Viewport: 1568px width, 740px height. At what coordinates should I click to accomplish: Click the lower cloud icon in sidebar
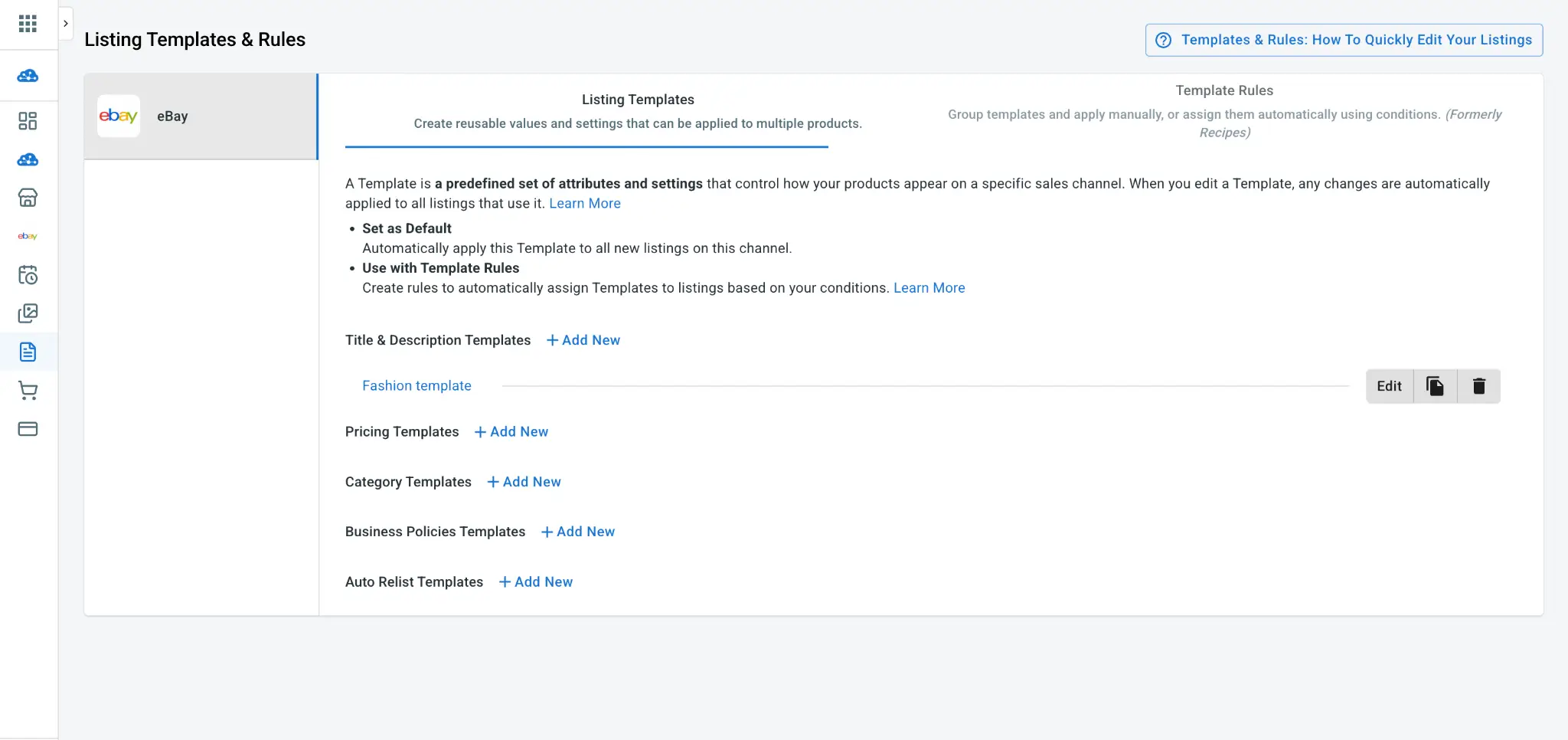point(28,159)
